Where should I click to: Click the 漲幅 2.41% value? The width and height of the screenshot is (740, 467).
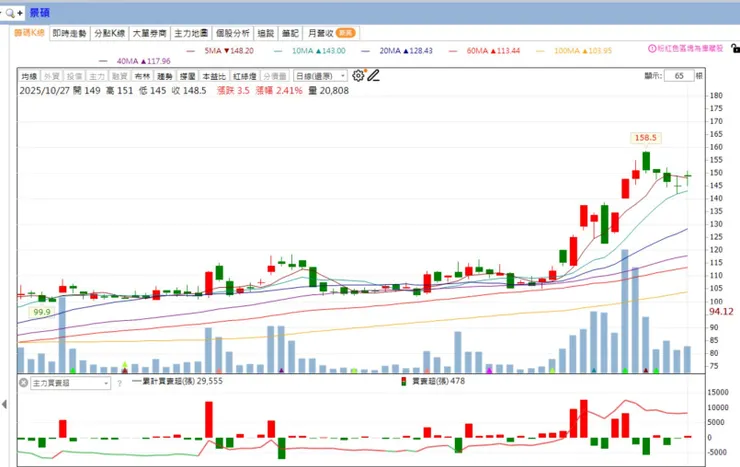pyautogui.click(x=279, y=91)
